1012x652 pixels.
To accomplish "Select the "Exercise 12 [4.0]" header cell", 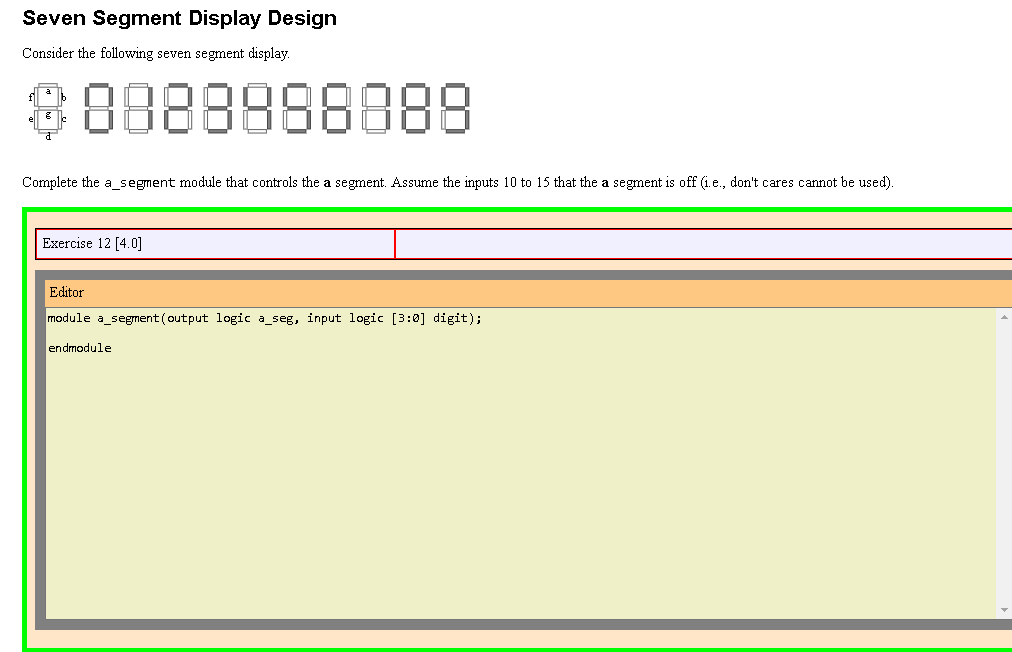I will [213, 243].
